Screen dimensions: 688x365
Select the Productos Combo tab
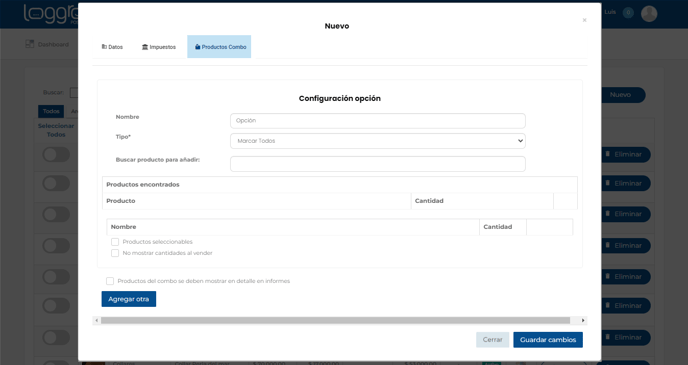pyautogui.click(x=219, y=47)
